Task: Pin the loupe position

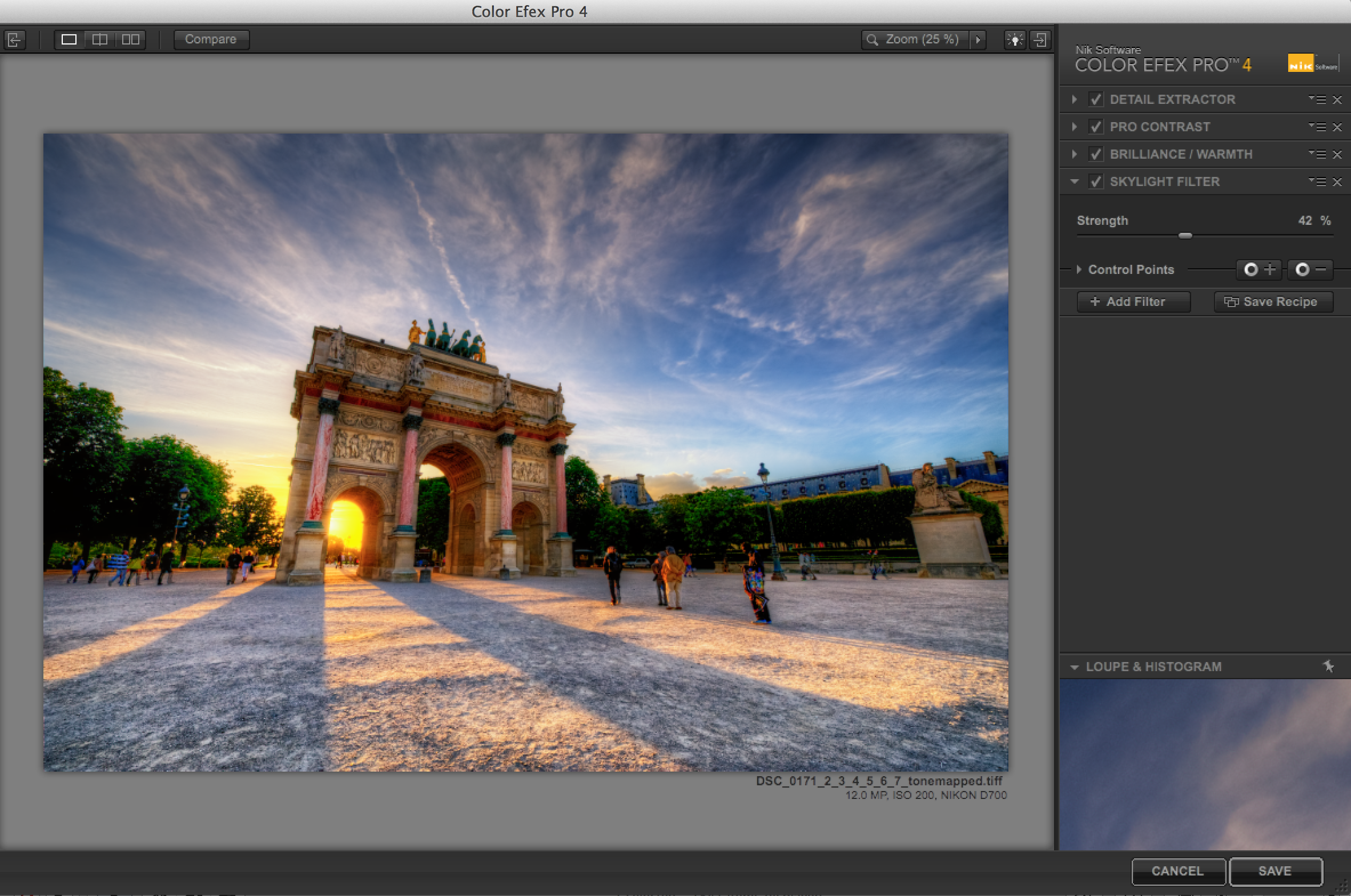Action: click(x=1328, y=666)
